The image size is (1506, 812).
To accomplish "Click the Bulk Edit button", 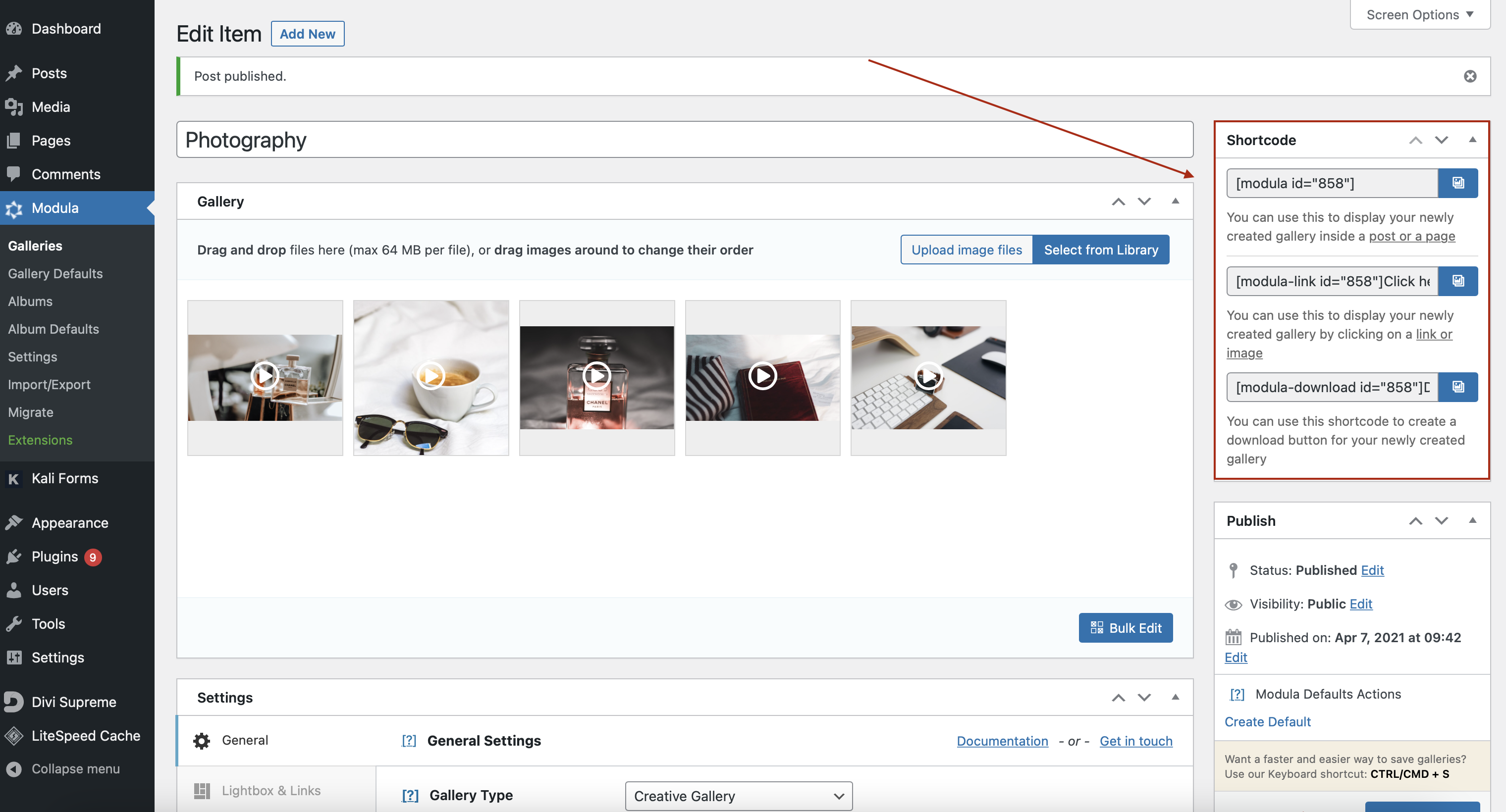I will tap(1126, 628).
